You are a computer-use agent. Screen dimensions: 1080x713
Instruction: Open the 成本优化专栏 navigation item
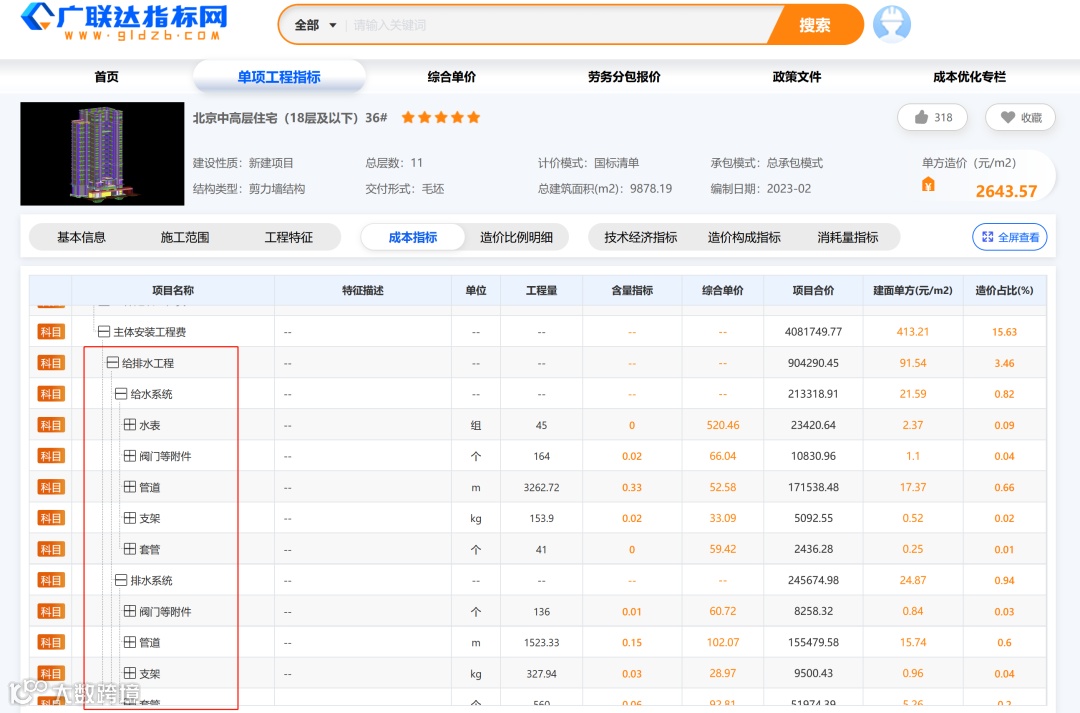(x=969, y=76)
